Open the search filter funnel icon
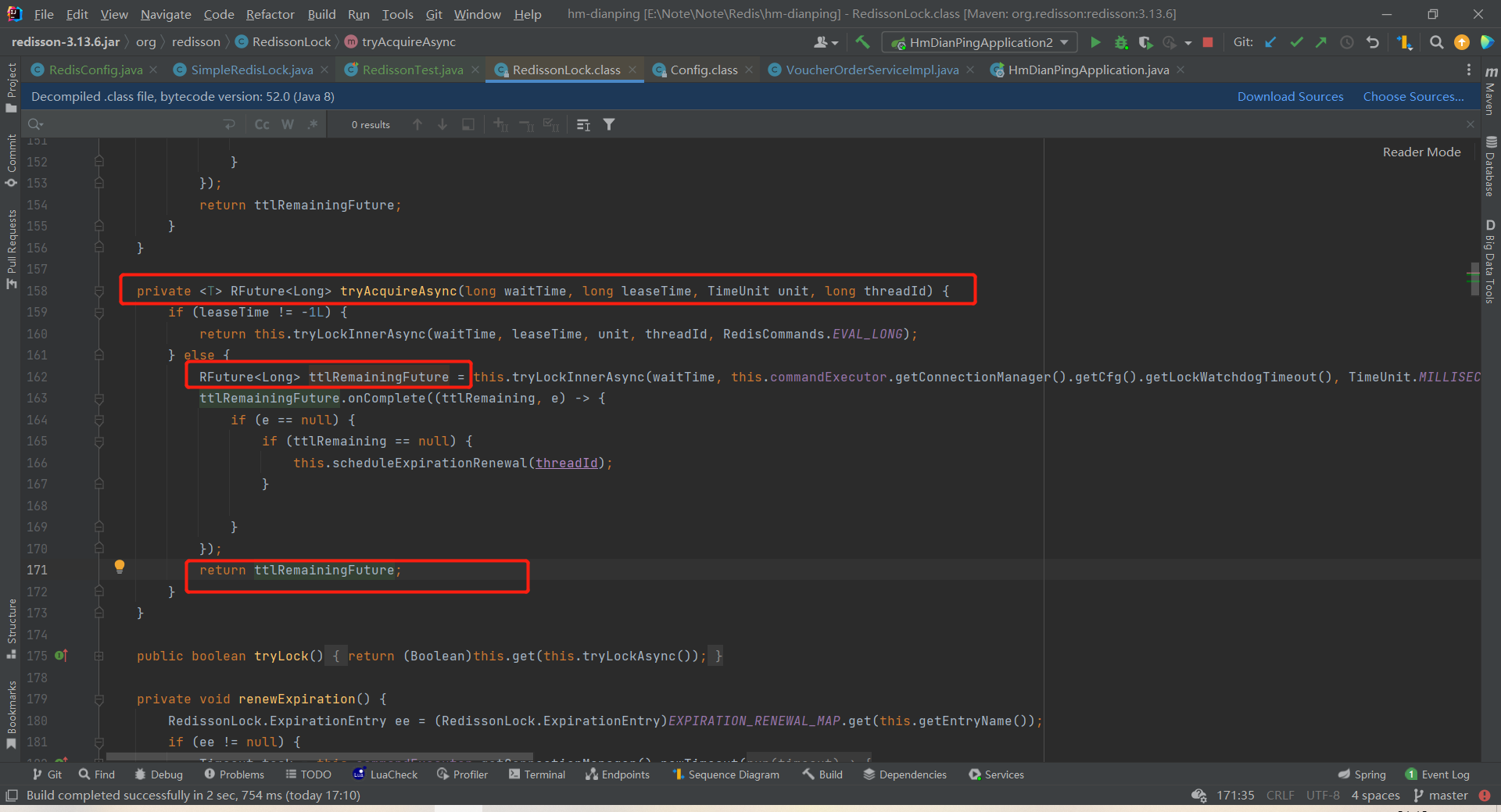Image resolution: width=1501 pixels, height=812 pixels. click(609, 124)
